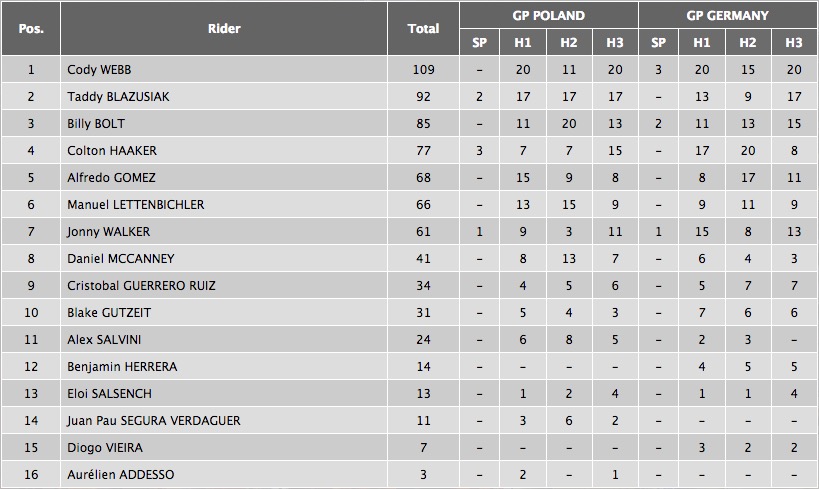The height and width of the screenshot is (489, 819).
Task: Select the GP POLAND header
Action: coord(548,15)
